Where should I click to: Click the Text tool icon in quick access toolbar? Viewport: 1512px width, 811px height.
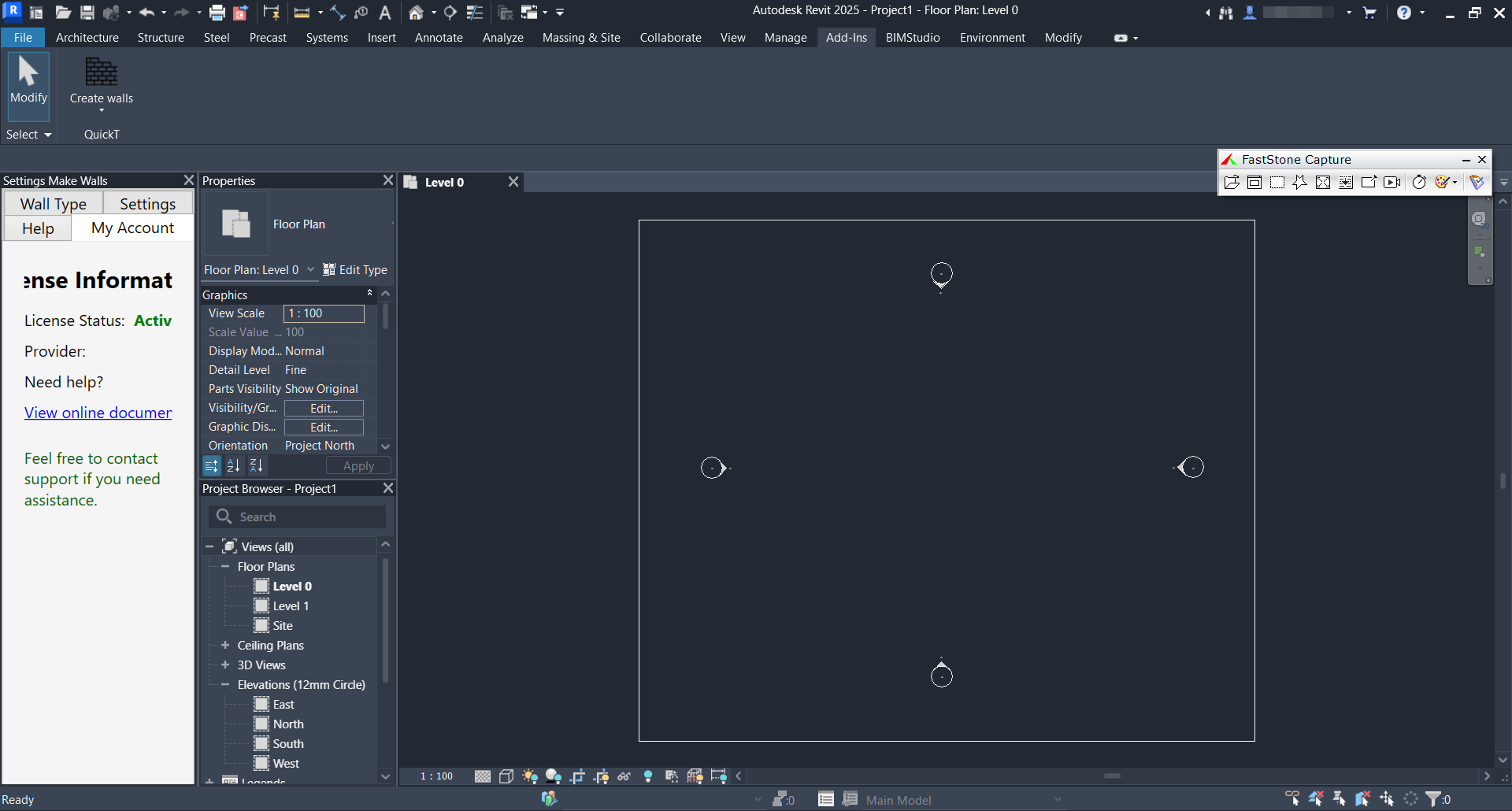(385, 13)
